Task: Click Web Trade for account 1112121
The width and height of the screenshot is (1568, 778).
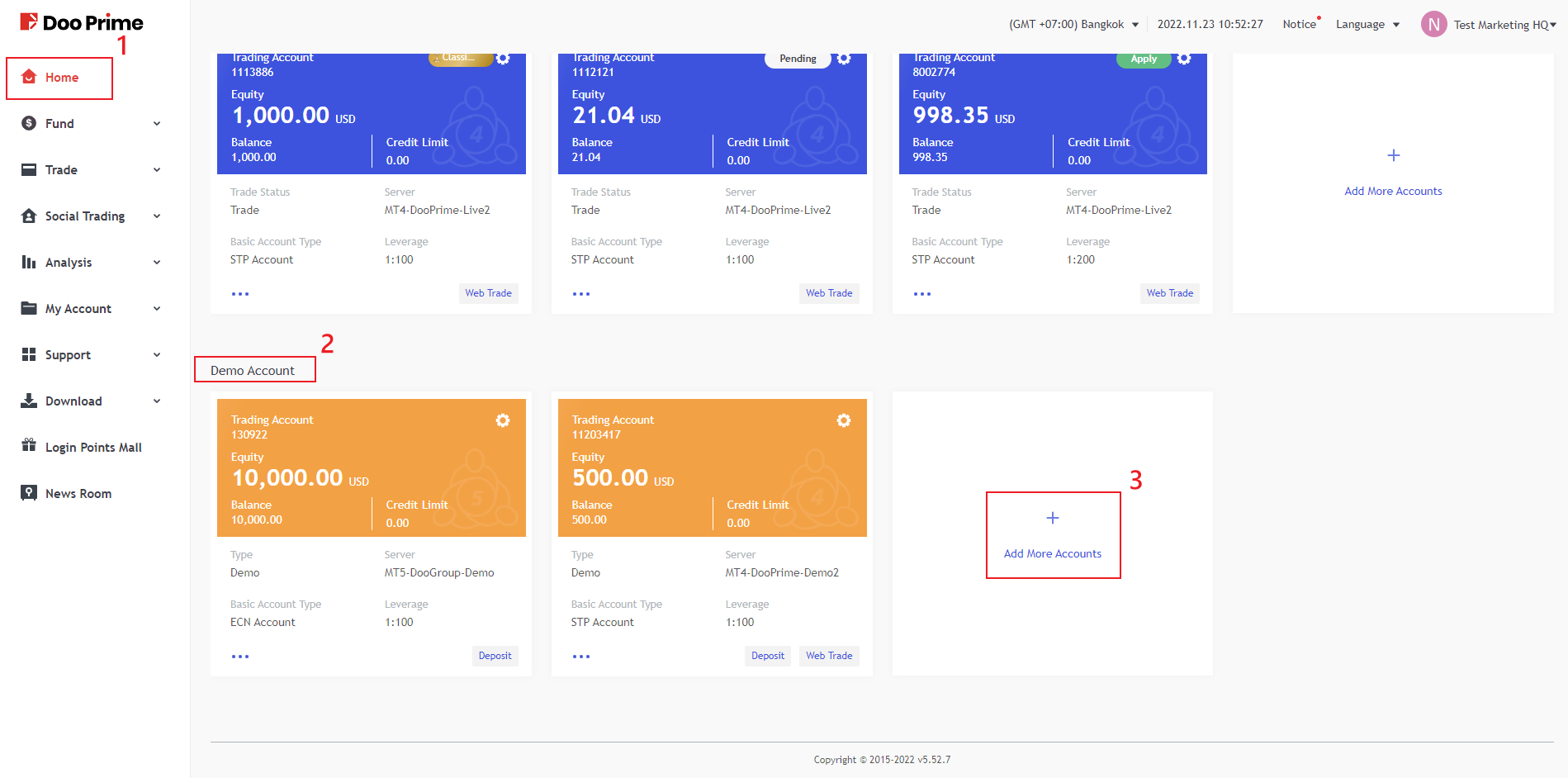Action: pos(828,293)
